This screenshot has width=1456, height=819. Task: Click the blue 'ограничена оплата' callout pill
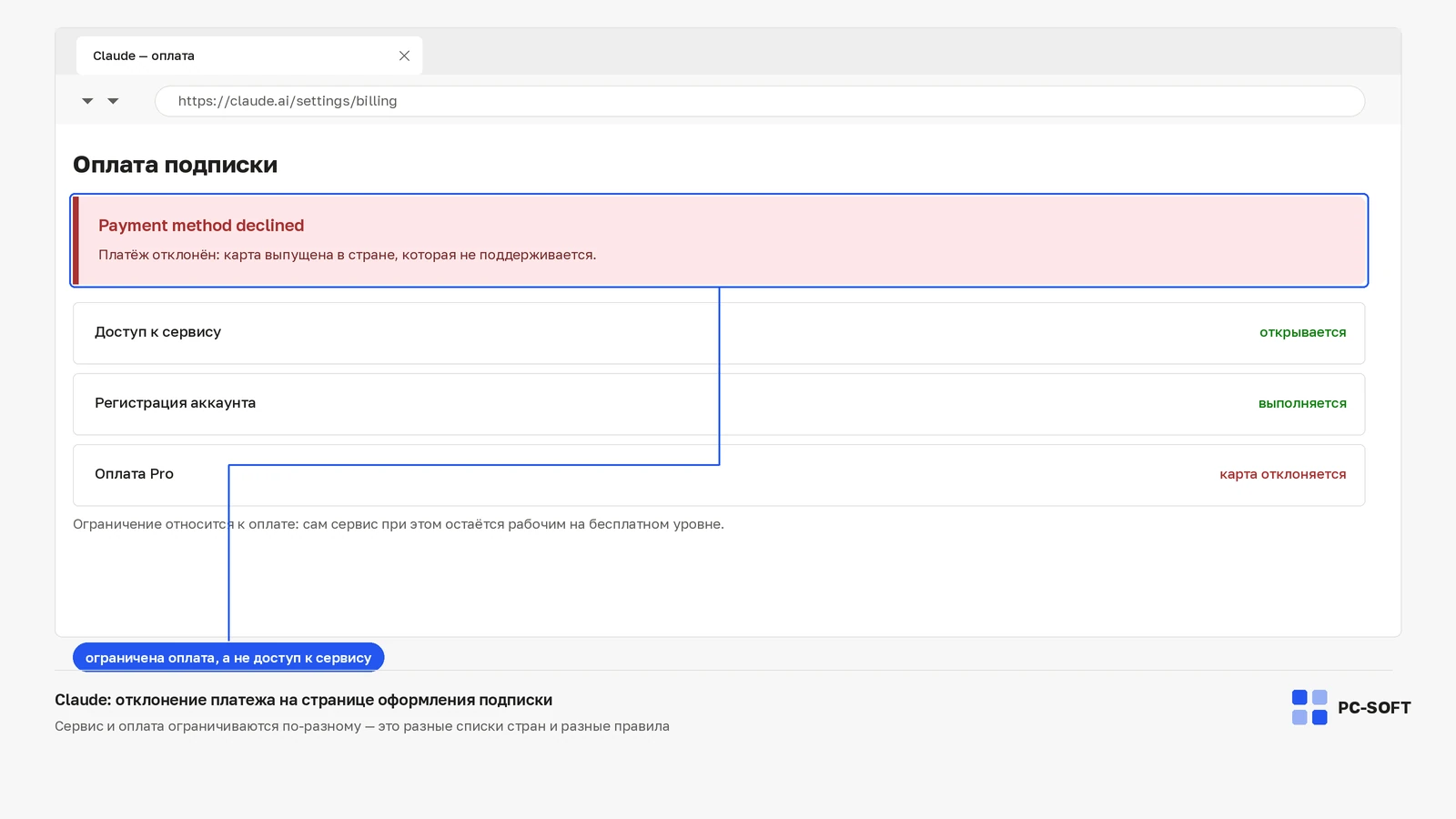pos(228,657)
